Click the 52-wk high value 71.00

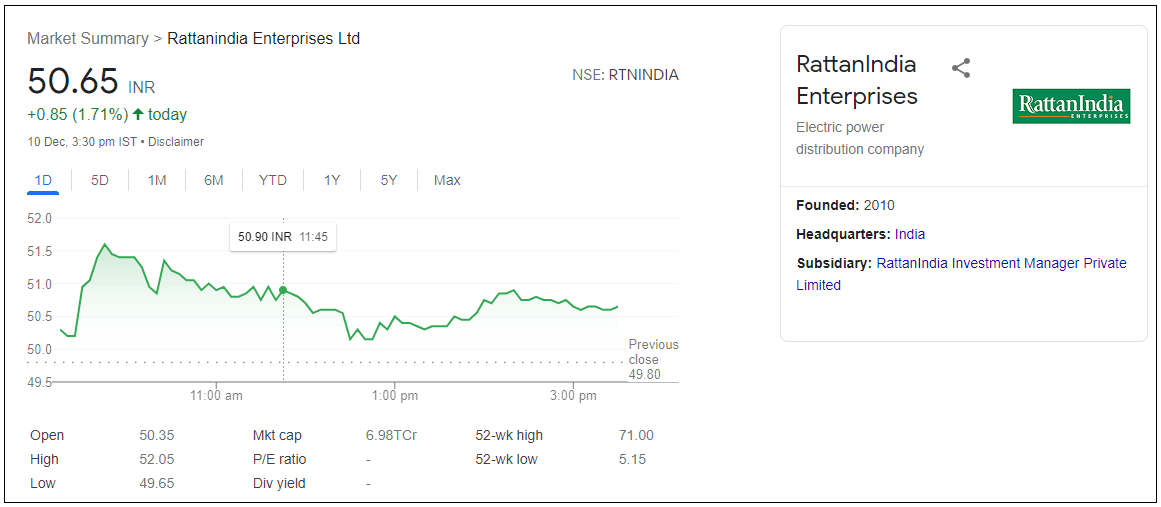[636, 435]
